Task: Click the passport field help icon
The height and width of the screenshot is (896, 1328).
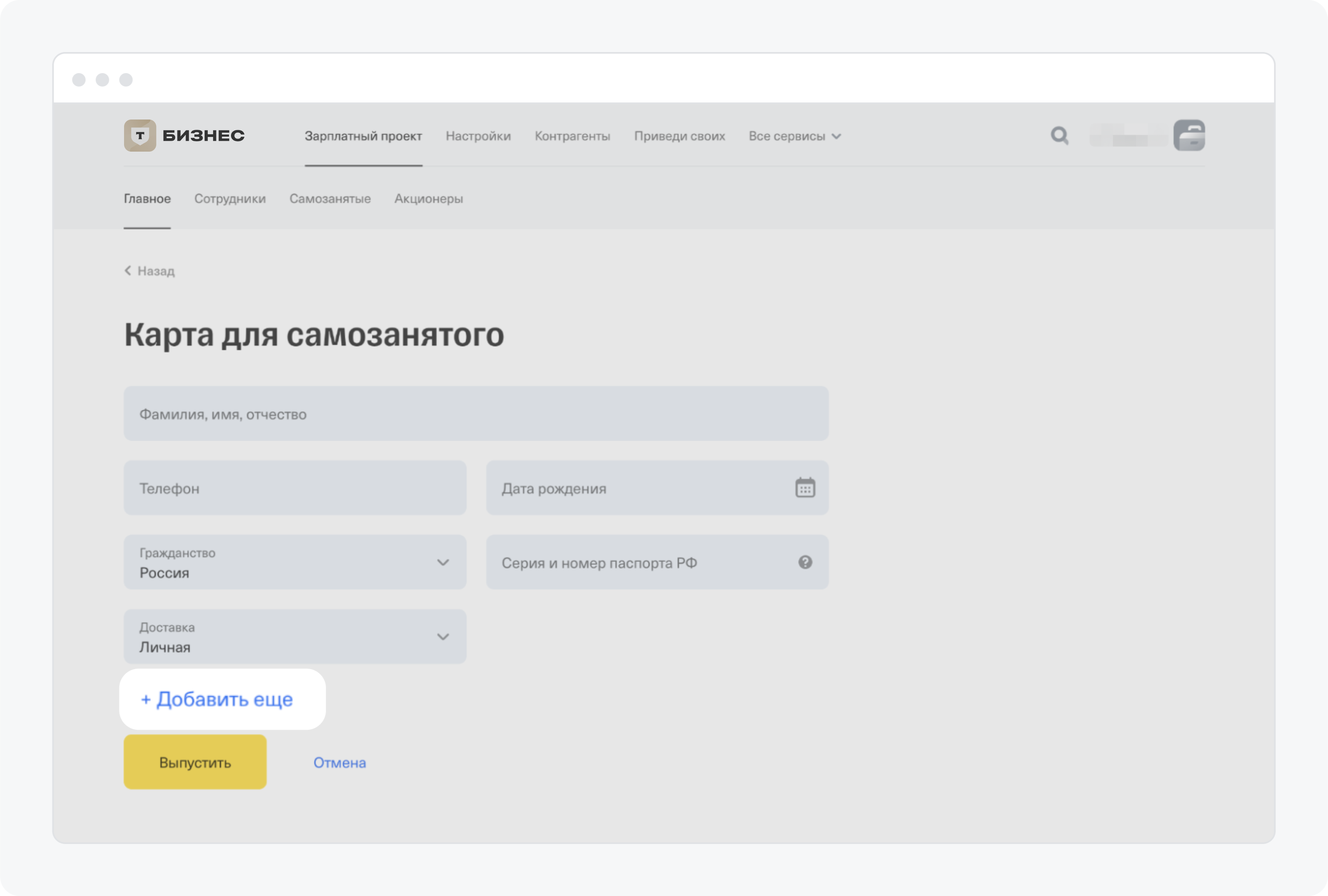Action: pos(805,563)
